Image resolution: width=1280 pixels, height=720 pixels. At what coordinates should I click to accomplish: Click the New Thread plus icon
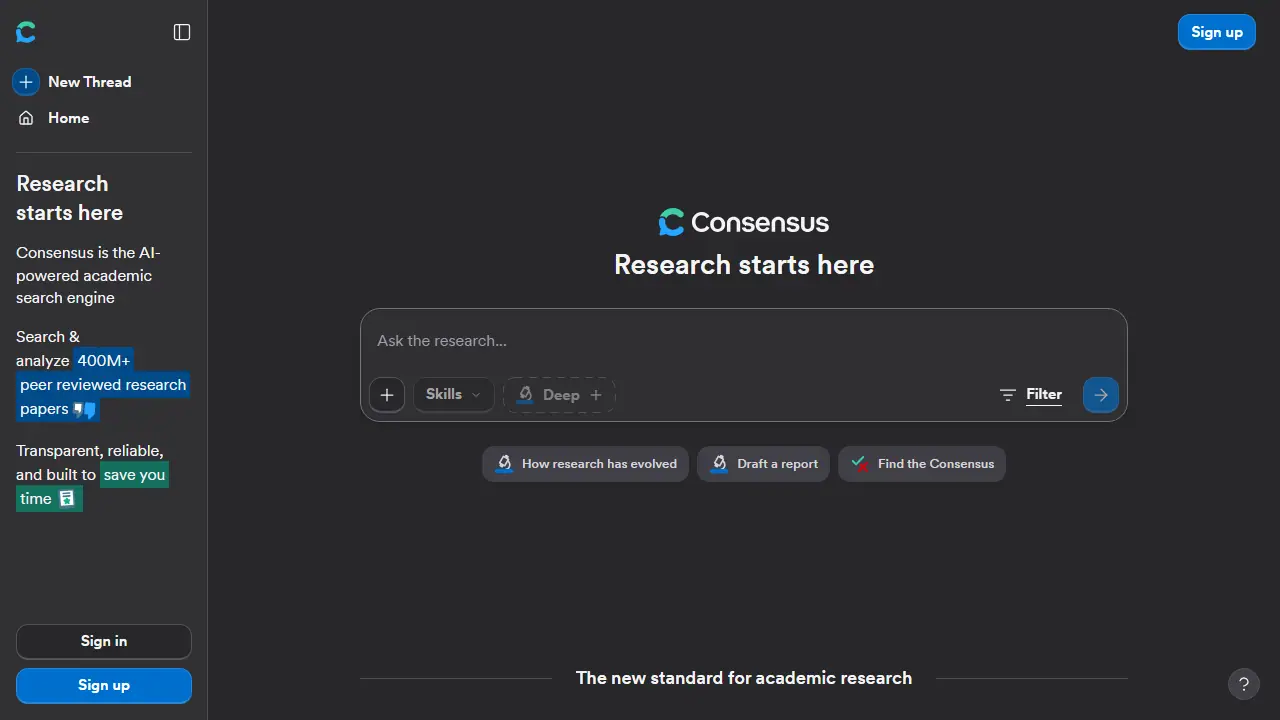pyautogui.click(x=26, y=82)
